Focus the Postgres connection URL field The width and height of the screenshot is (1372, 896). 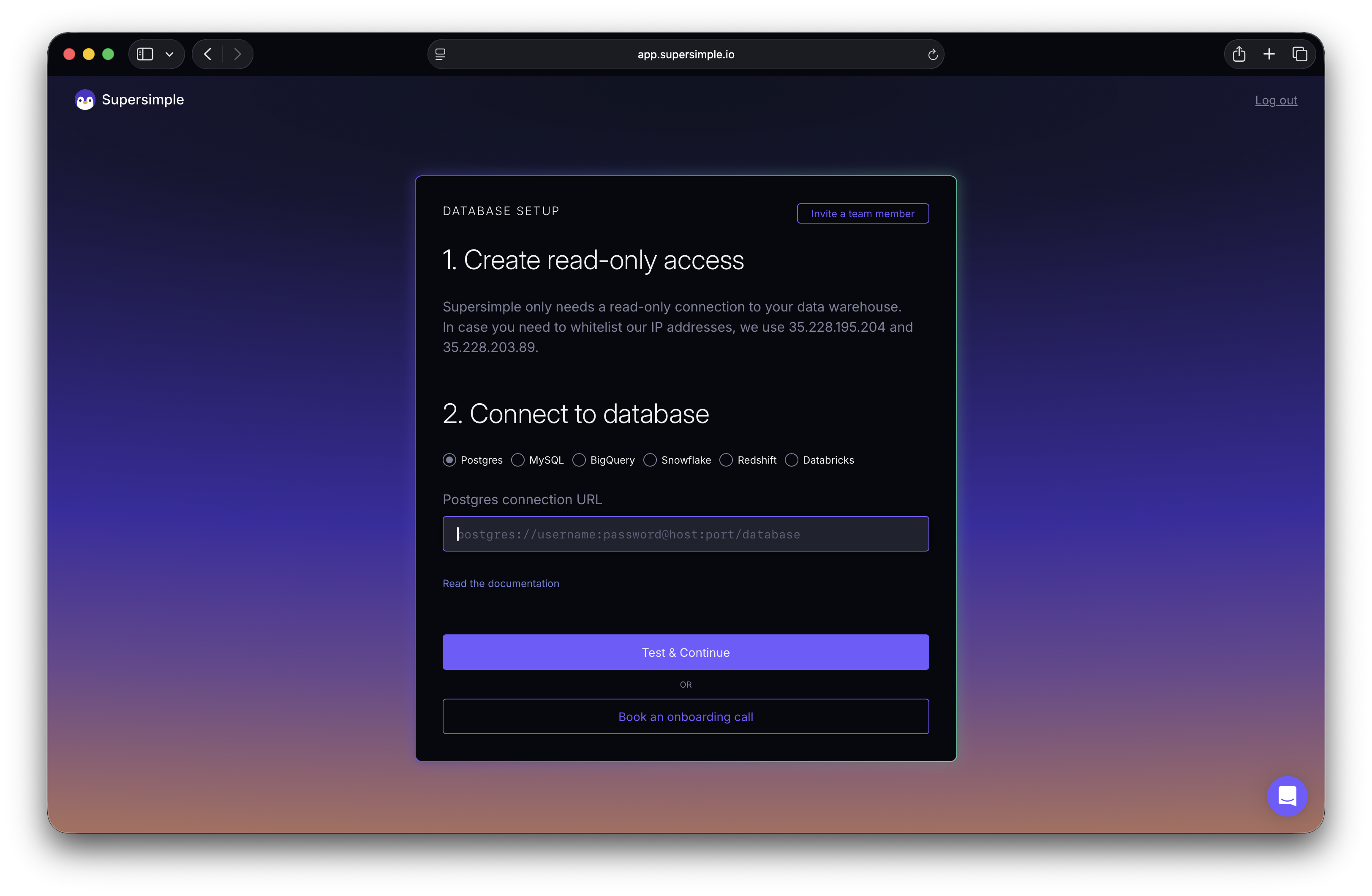[686, 534]
